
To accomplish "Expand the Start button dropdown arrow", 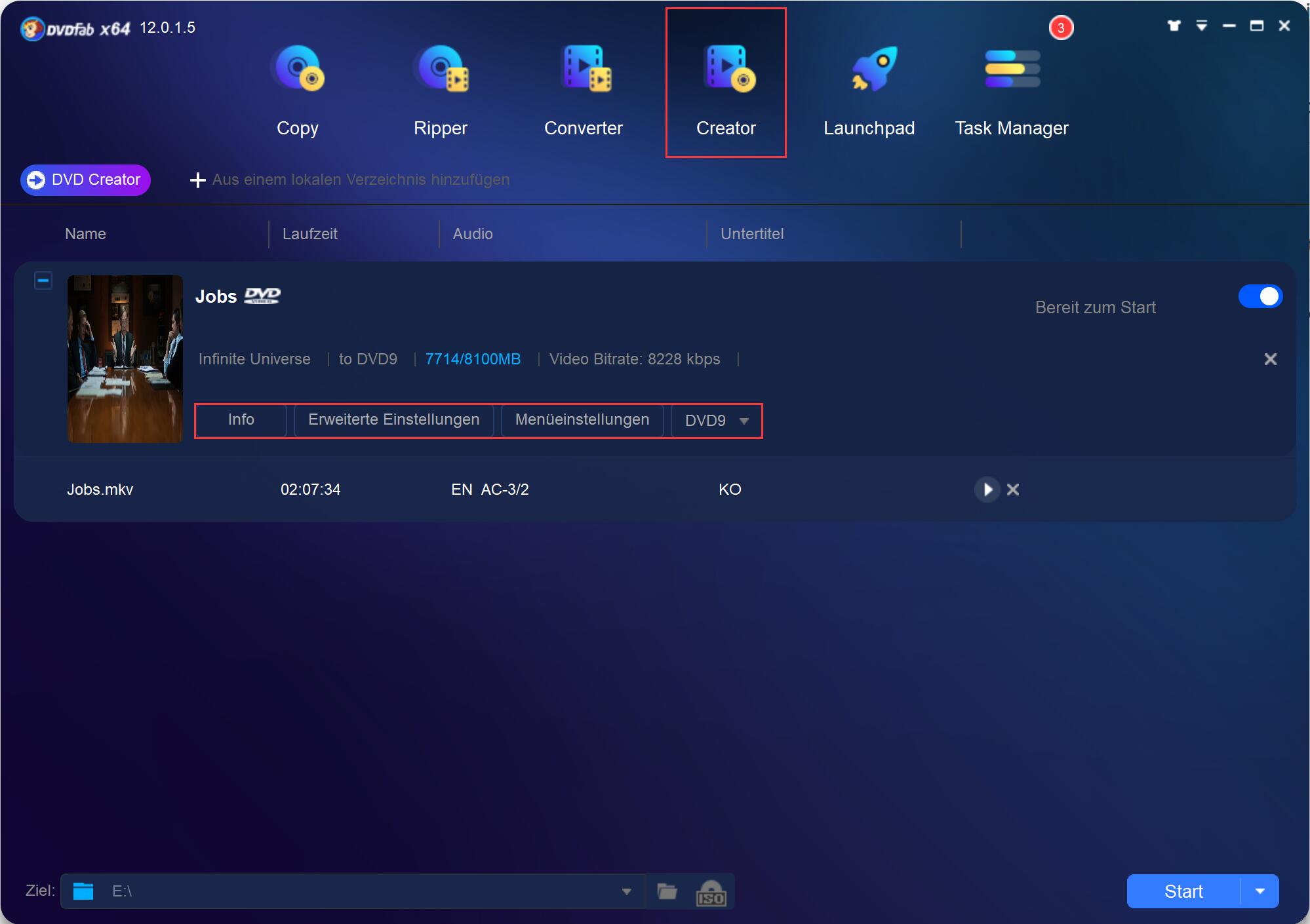I will 1260,891.
